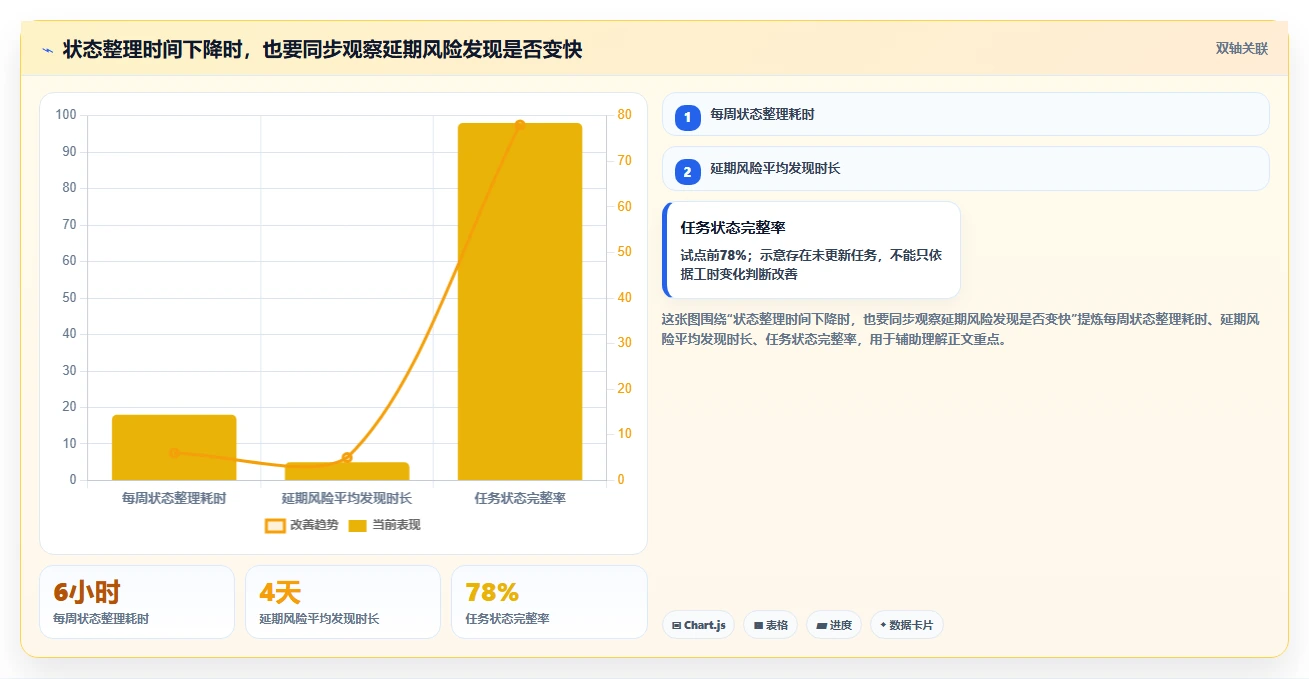Select numbered item 2 延期风险平均发现时长
Image resolution: width=1309 pixels, height=679 pixels.
[965, 169]
